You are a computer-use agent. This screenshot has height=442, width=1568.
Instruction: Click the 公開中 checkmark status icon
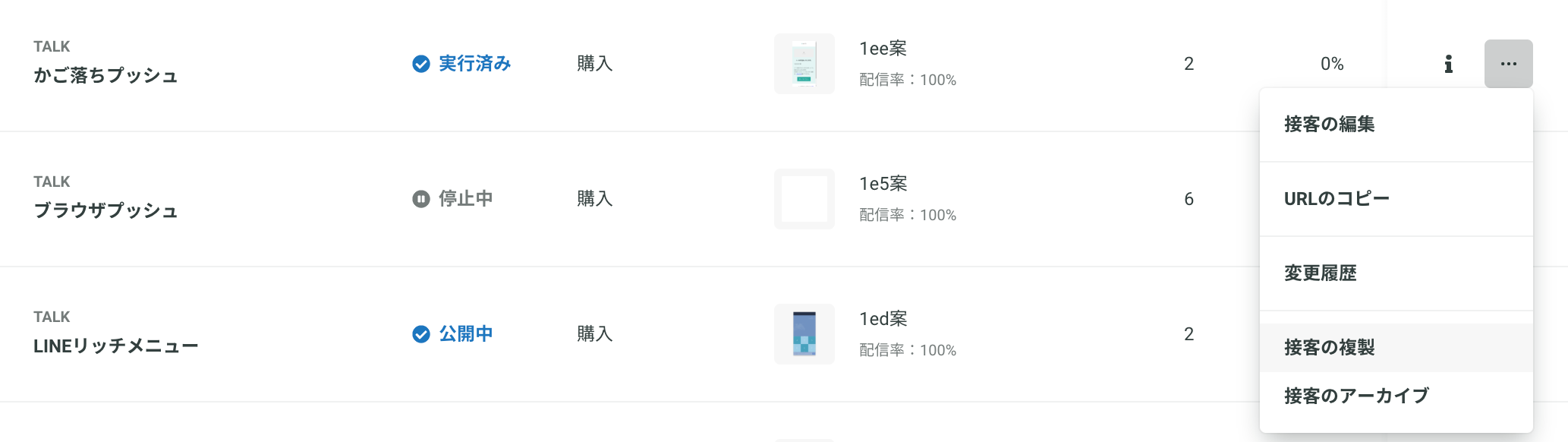(x=420, y=334)
